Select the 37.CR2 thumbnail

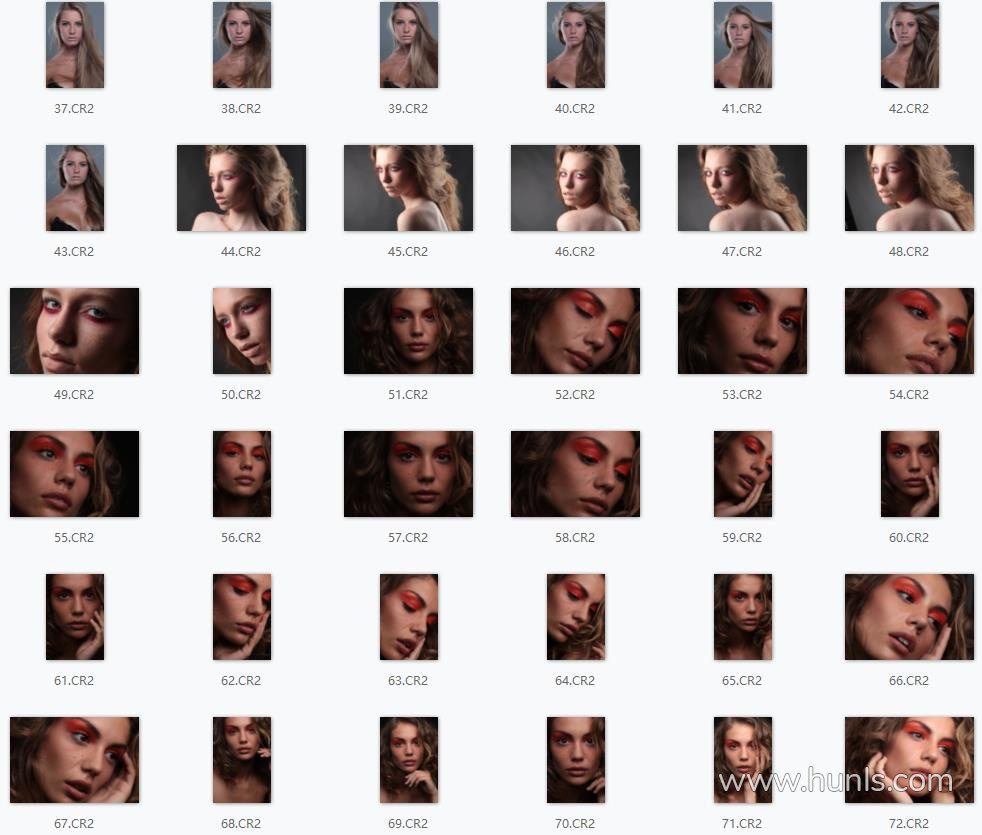(75, 45)
